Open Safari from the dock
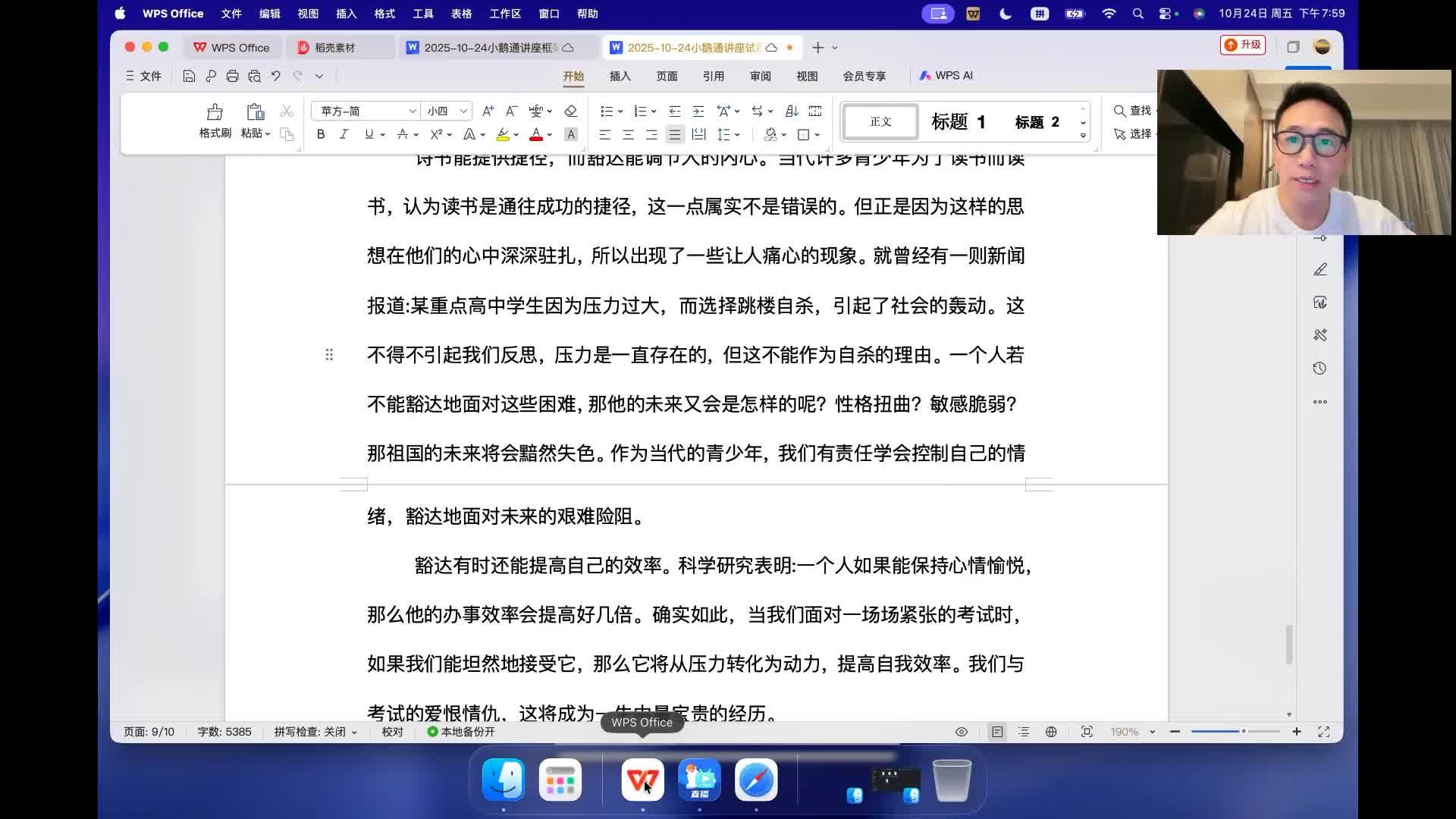The image size is (1456, 819). coord(755,780)
